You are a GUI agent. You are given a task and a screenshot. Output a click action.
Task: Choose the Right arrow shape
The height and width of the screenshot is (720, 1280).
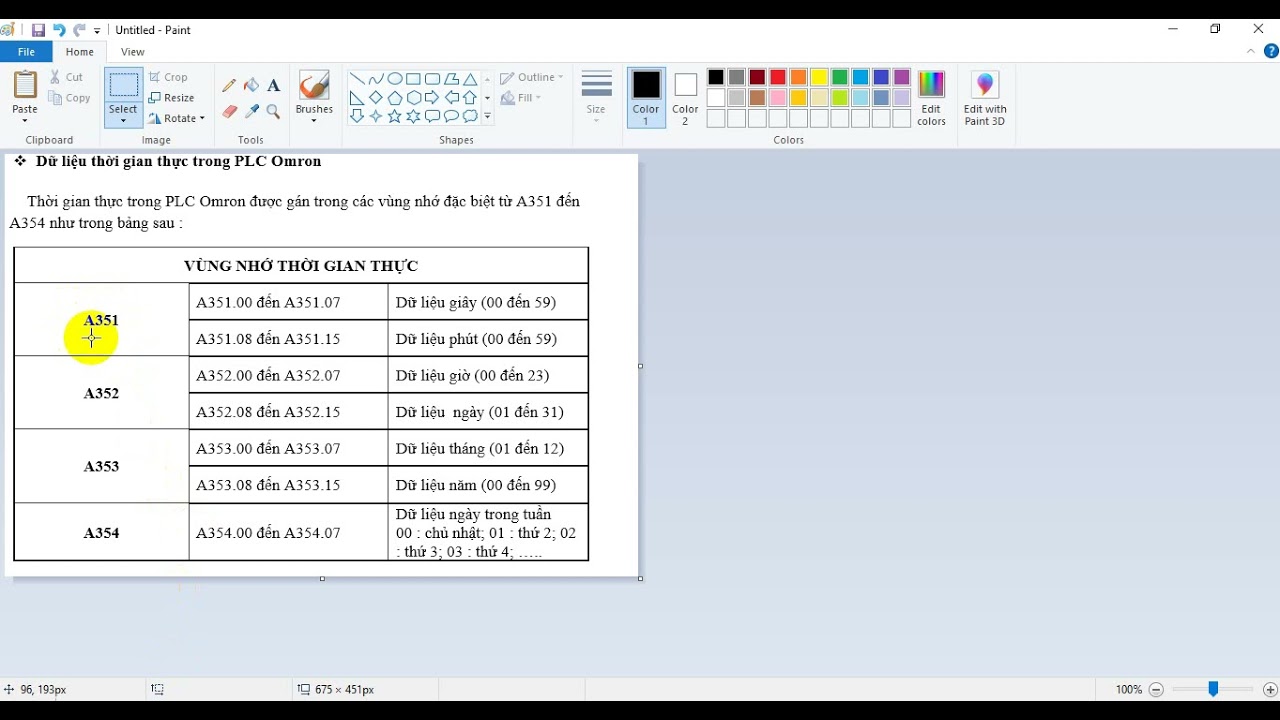pos(432,98)
